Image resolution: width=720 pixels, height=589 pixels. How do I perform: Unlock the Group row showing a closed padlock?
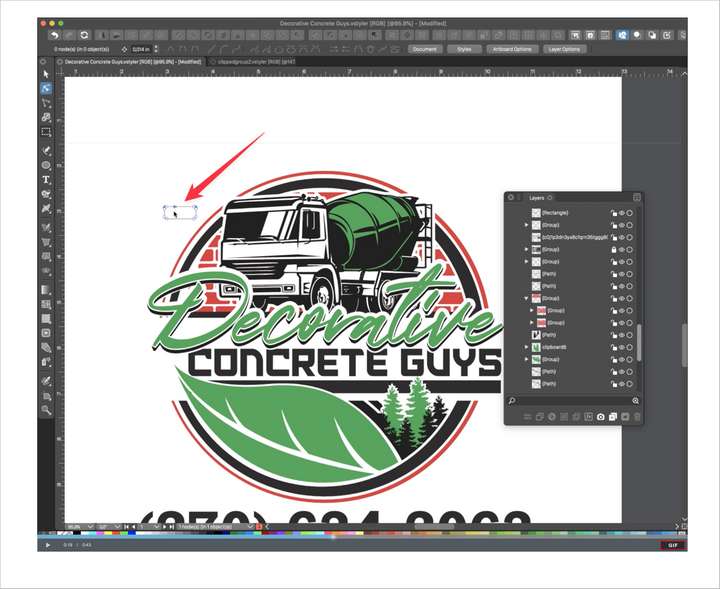(x=614, y=250)
